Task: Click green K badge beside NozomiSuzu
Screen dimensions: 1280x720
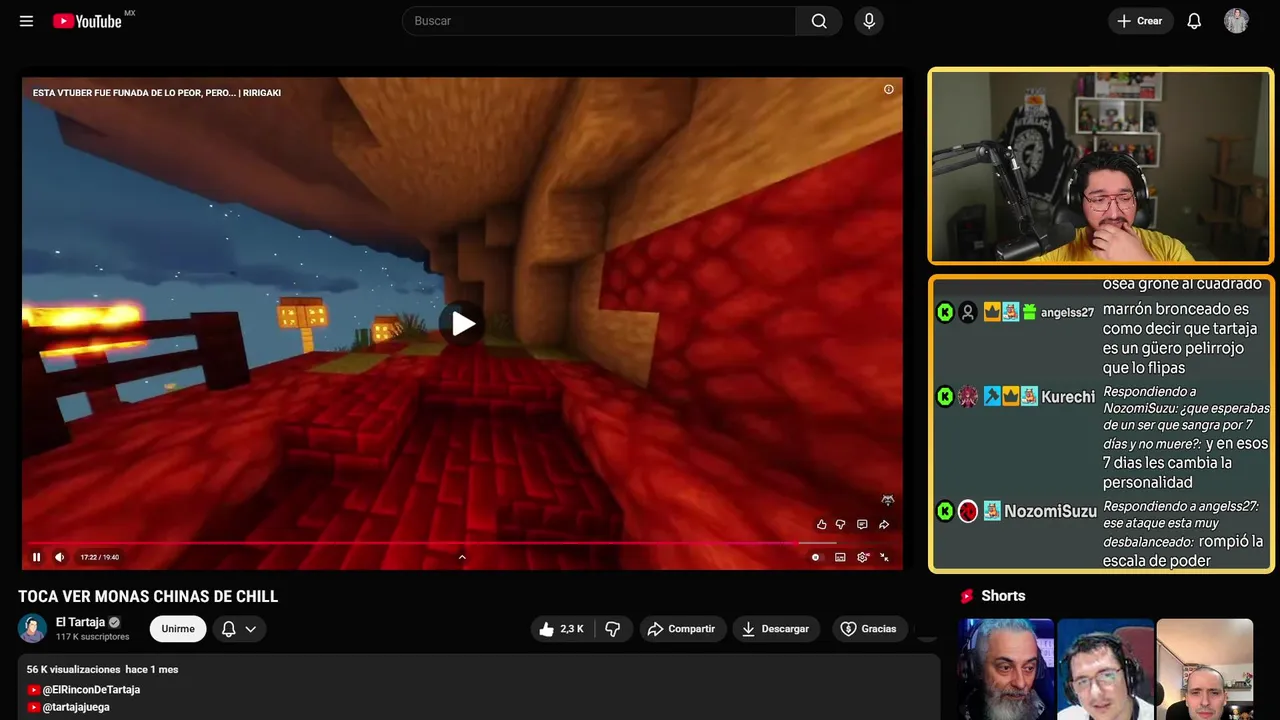Action: [945, 511]
